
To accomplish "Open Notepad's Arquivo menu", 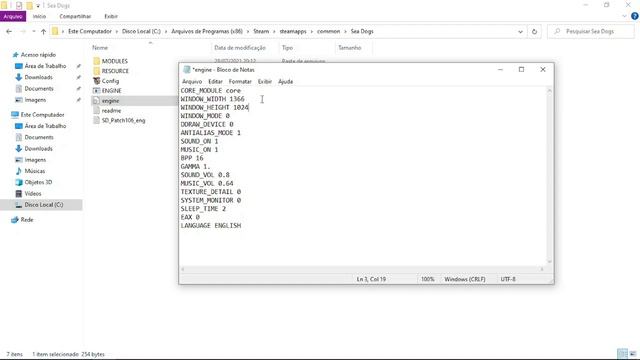I will [x=192, y=82].
